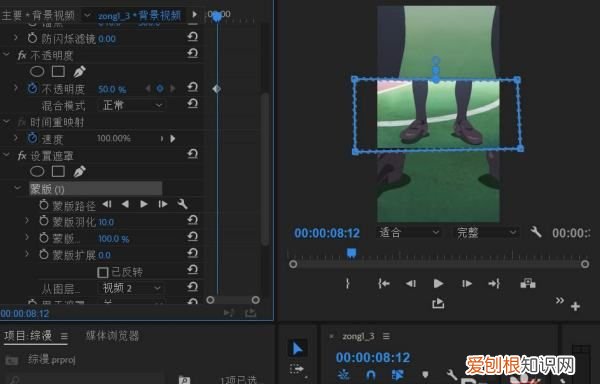This screenshot has width=600, height=384.
Task: Toggle animation stopwatch for 蒙版羽化
Action: (44, 221)
